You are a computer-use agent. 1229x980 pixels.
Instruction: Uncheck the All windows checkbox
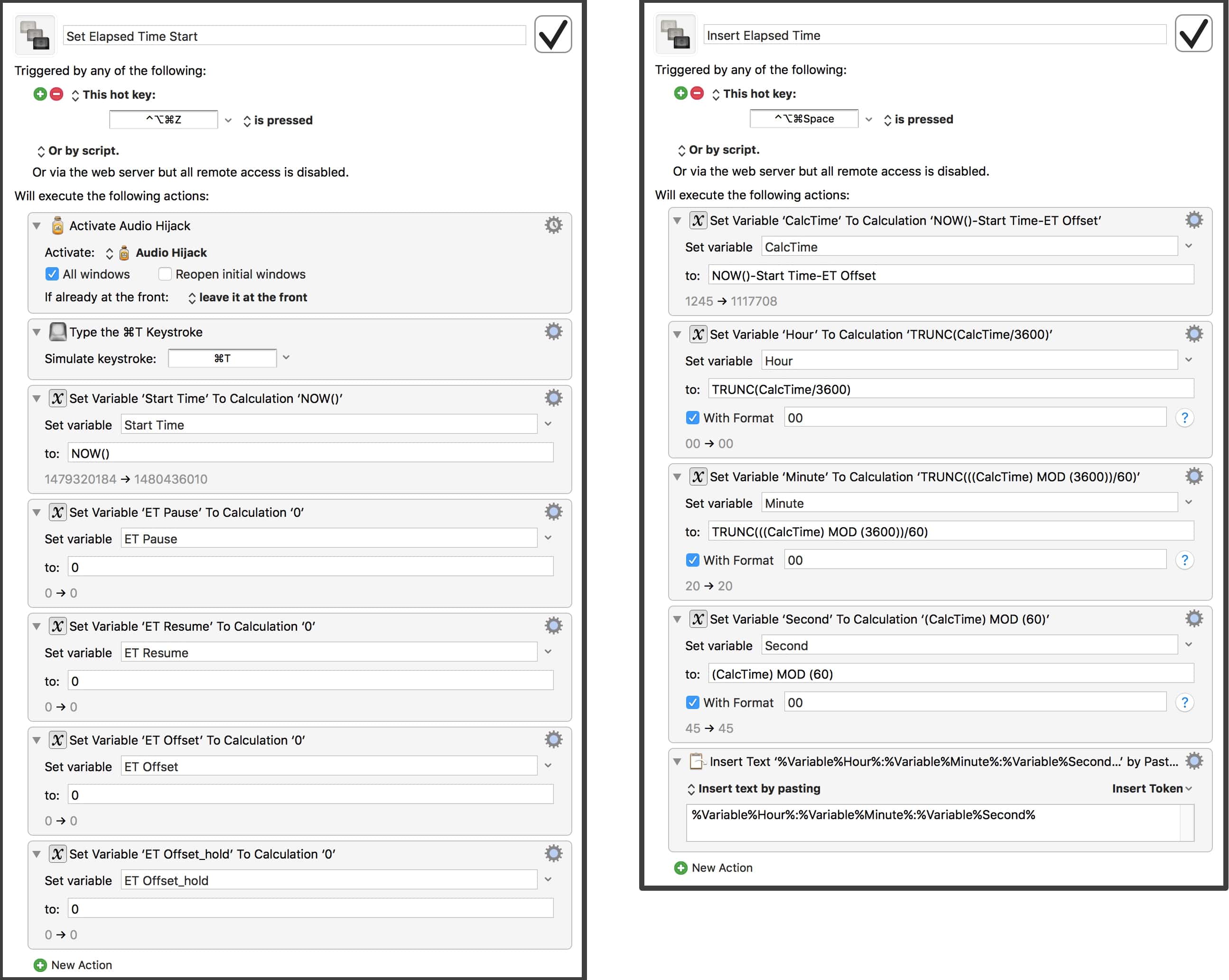click(x=52, y=274)
